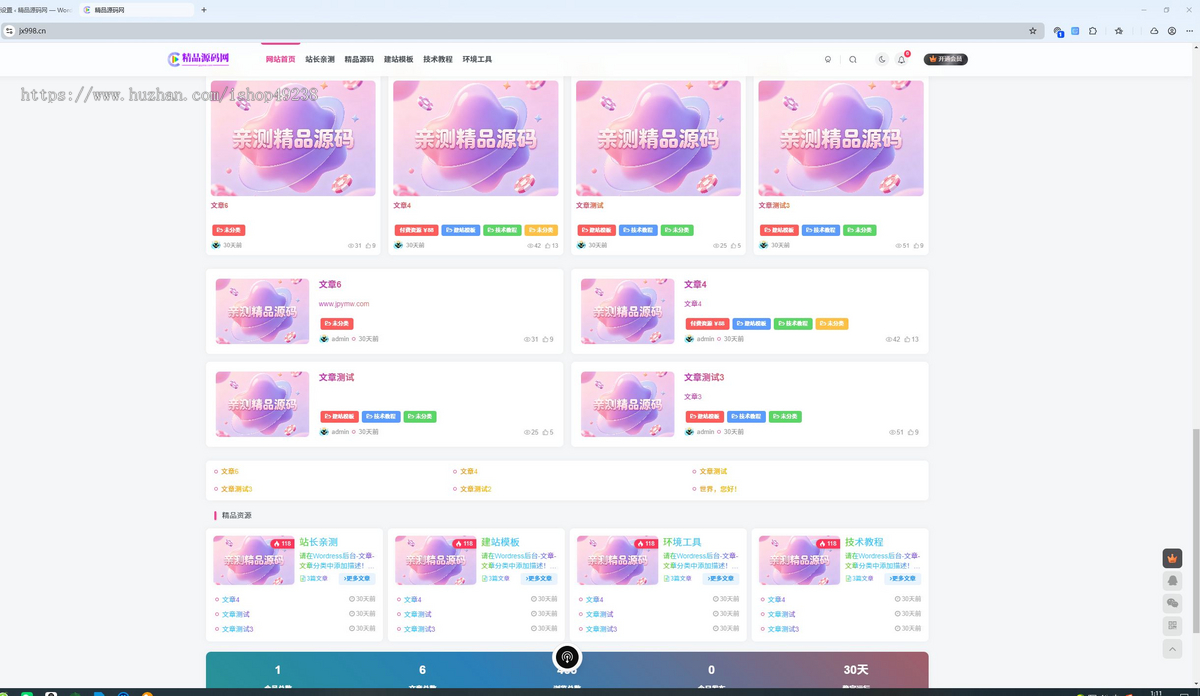Click 文章测试 link under 技术教程 card
1200x696 pixels.
coord(781,614)
